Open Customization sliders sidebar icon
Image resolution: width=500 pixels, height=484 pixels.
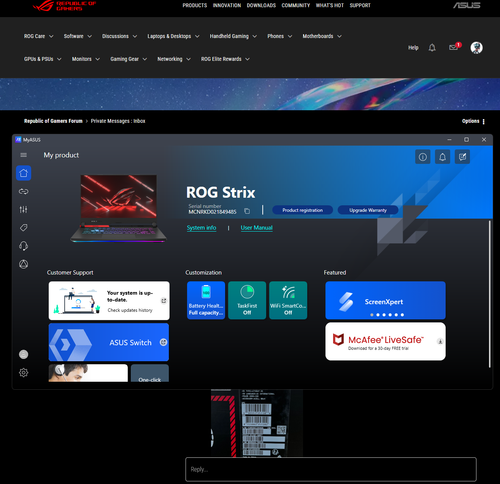pos(23,209)
